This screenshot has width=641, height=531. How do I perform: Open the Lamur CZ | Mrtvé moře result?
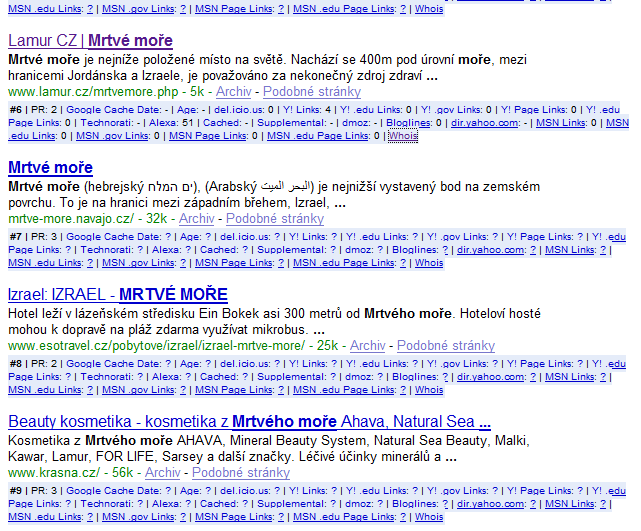[x=90, y=40]
